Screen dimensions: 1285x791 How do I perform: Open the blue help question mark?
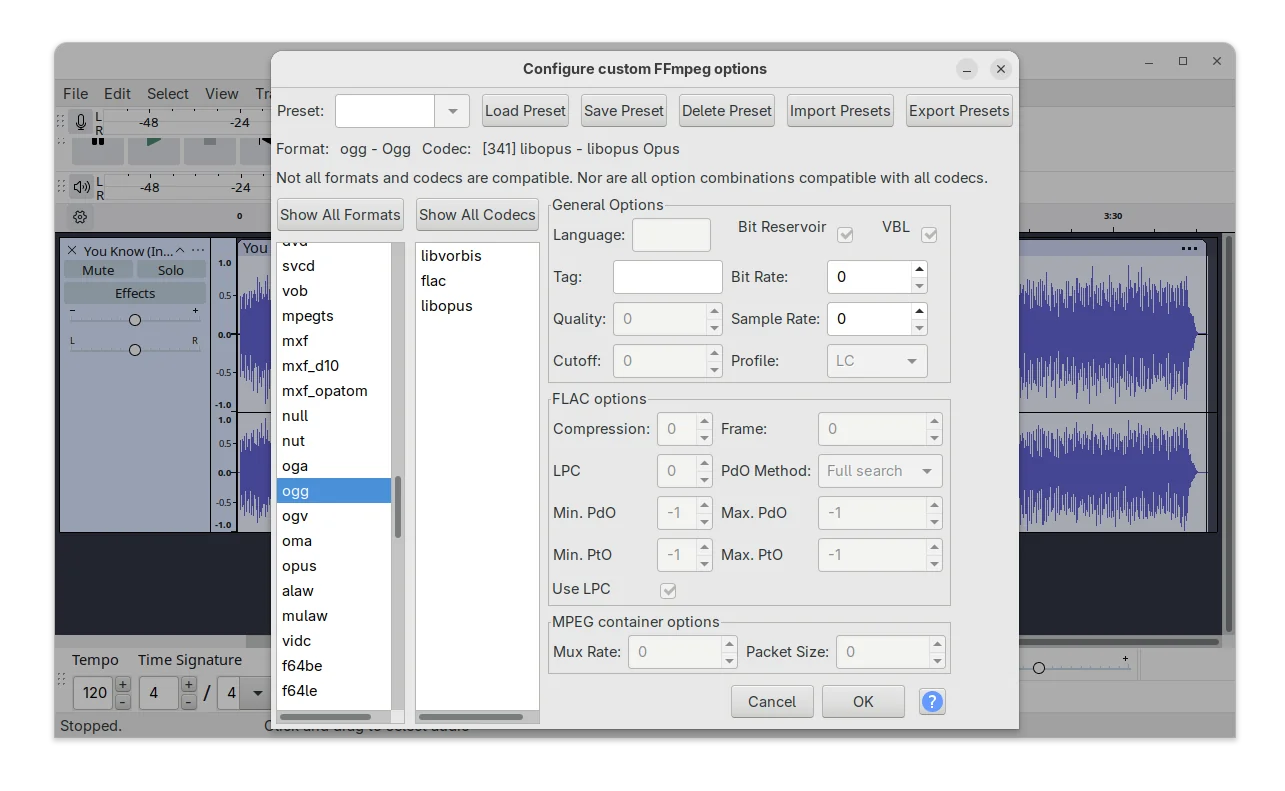931,702
